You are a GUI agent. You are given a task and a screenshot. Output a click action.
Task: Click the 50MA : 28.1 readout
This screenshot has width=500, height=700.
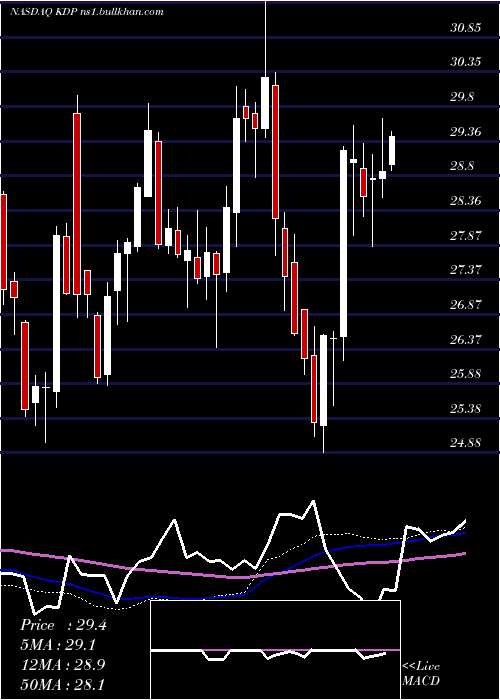pyautogui.click(x=63, y=684)
